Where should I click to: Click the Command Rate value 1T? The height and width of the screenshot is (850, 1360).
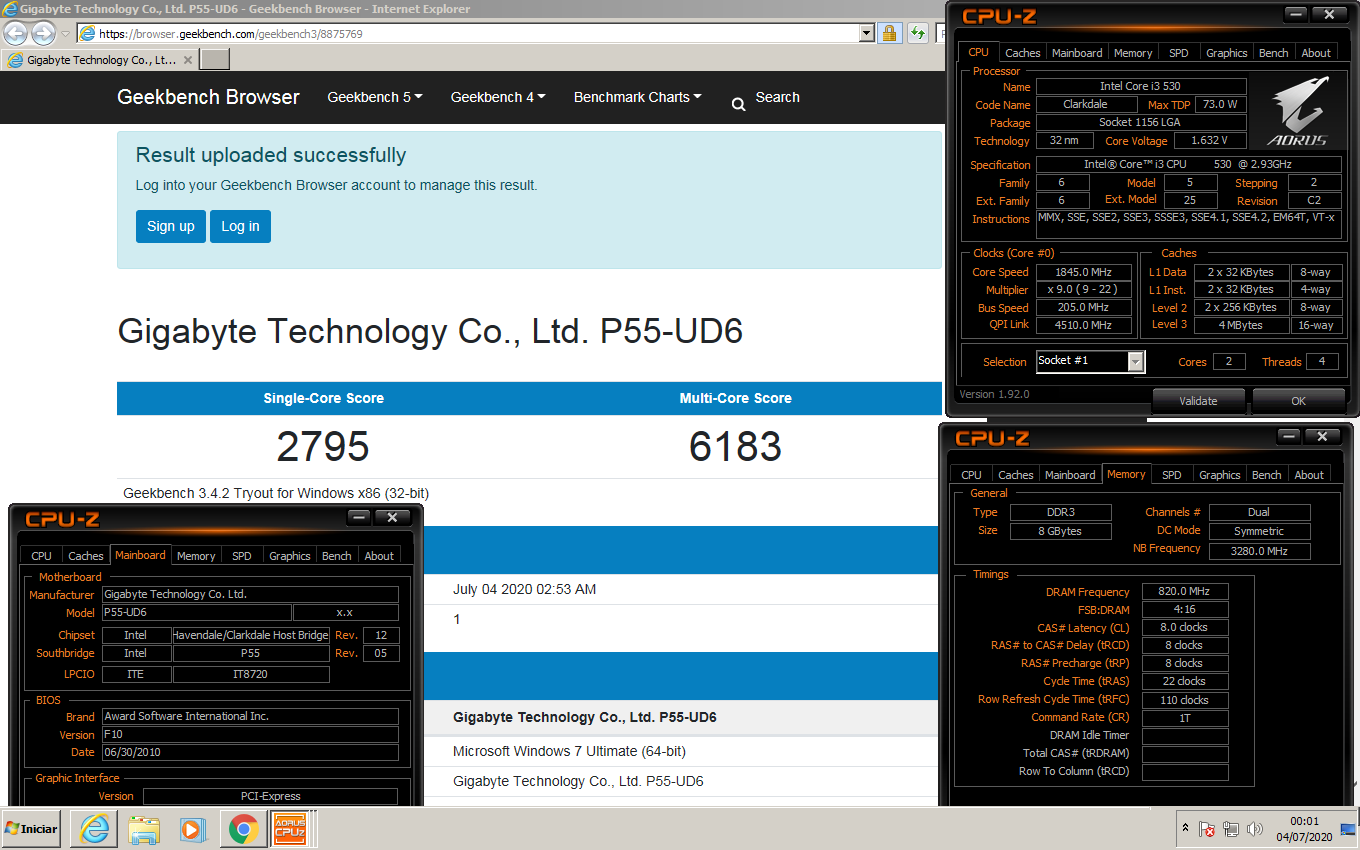pyautogui.click(x=1185, y=718)
